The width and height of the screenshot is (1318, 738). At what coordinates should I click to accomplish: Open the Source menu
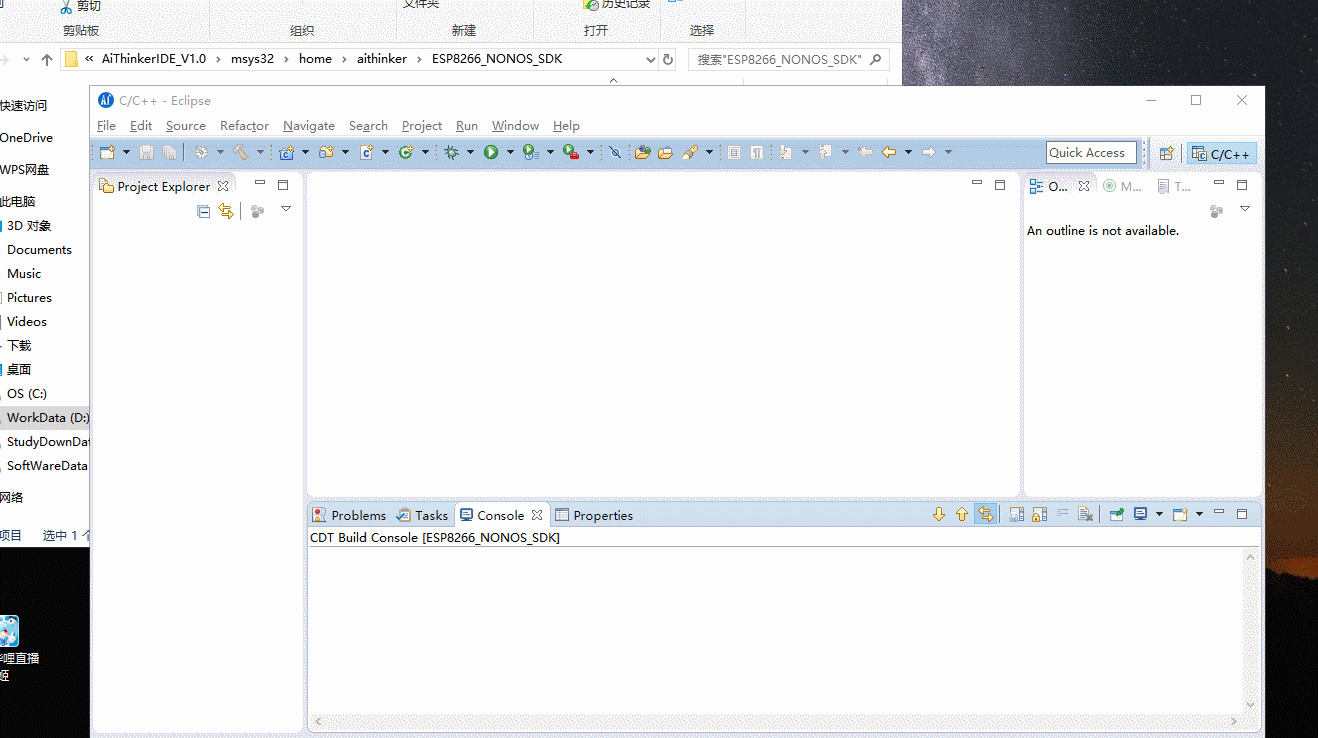click(x=186, y=125)
